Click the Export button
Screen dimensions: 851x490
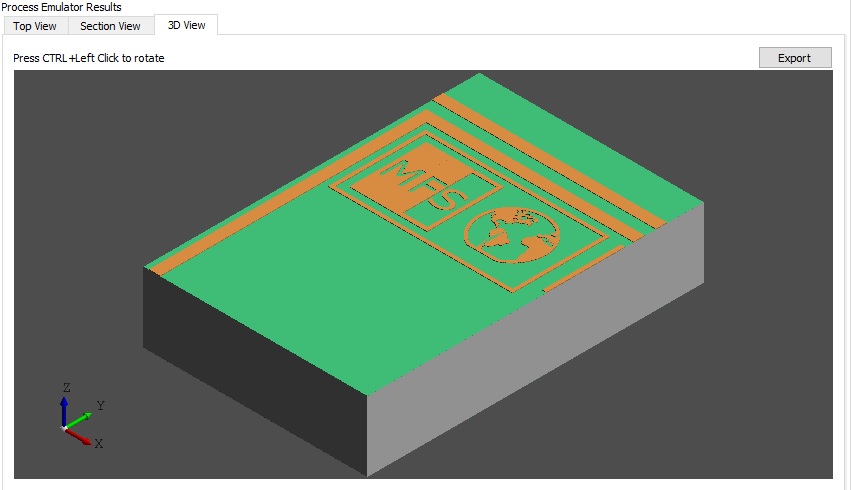[x=794, y=57]
